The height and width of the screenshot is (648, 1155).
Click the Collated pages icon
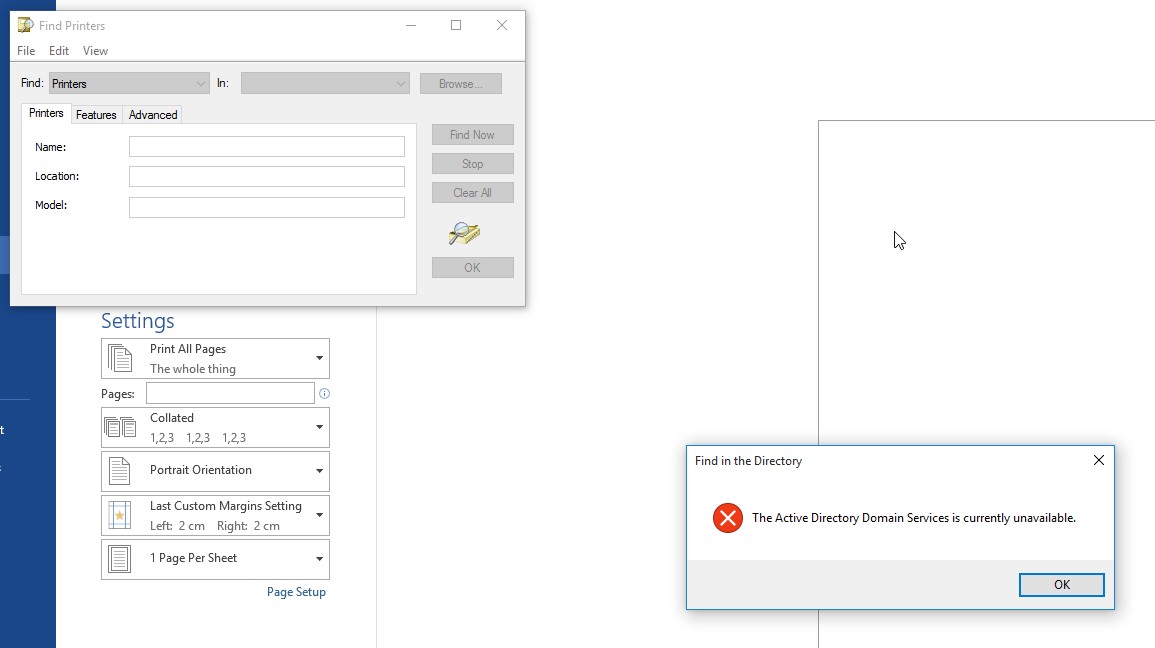[x=120, y=427]
